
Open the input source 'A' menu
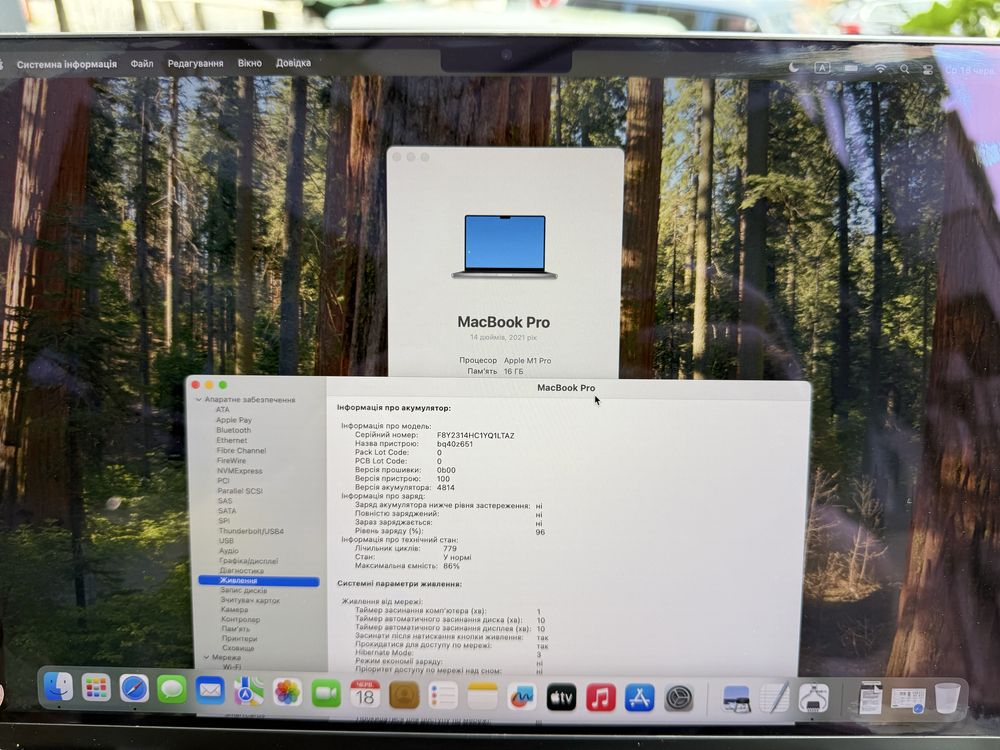coord(822,68)
